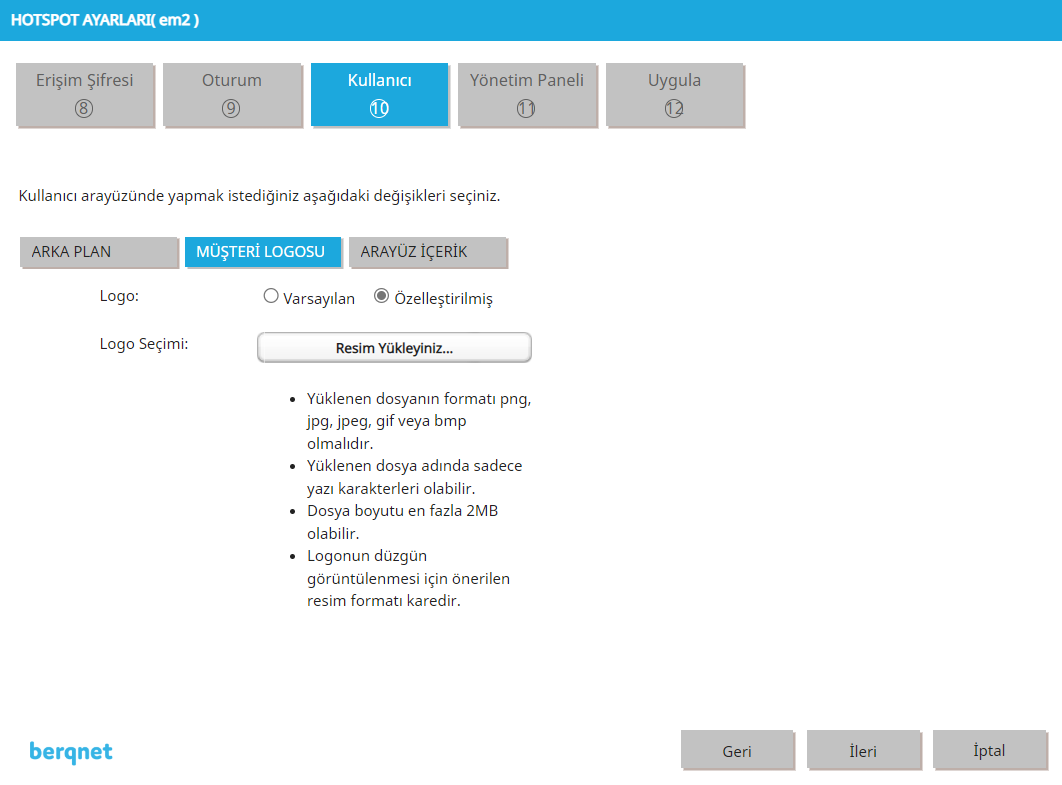Click the HOTSPOT AYARLARI( em2 ) title text
This screenshot has height=785, width=1062.
tap(105, 20)
